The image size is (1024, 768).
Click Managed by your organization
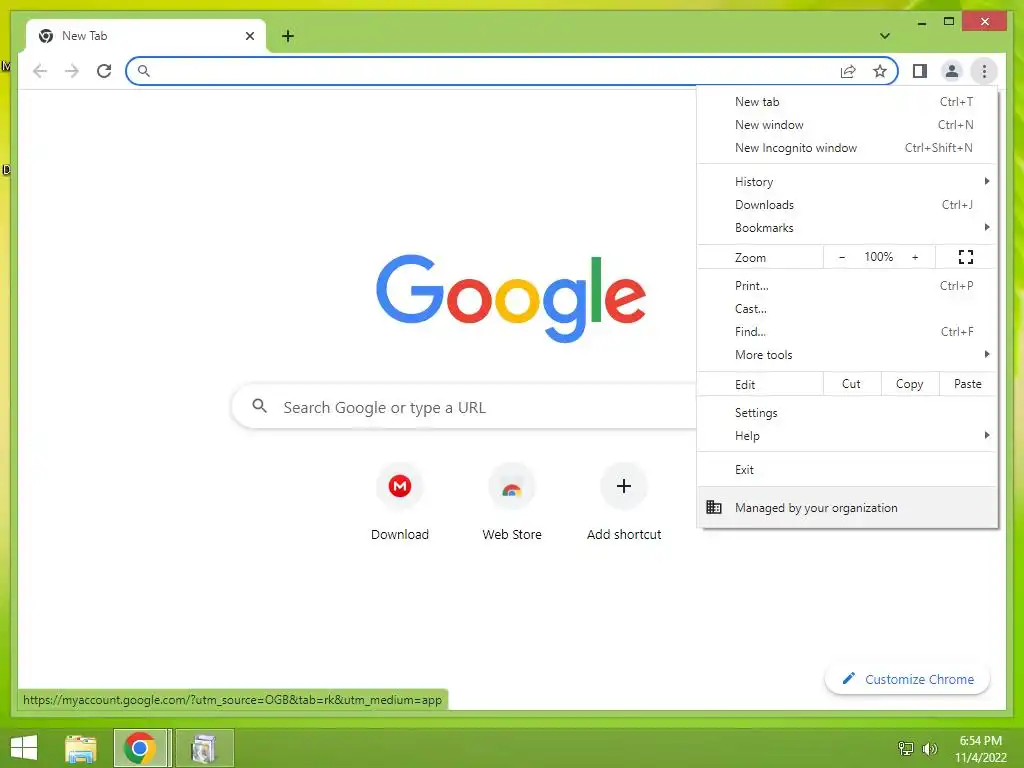click(847, 507)
